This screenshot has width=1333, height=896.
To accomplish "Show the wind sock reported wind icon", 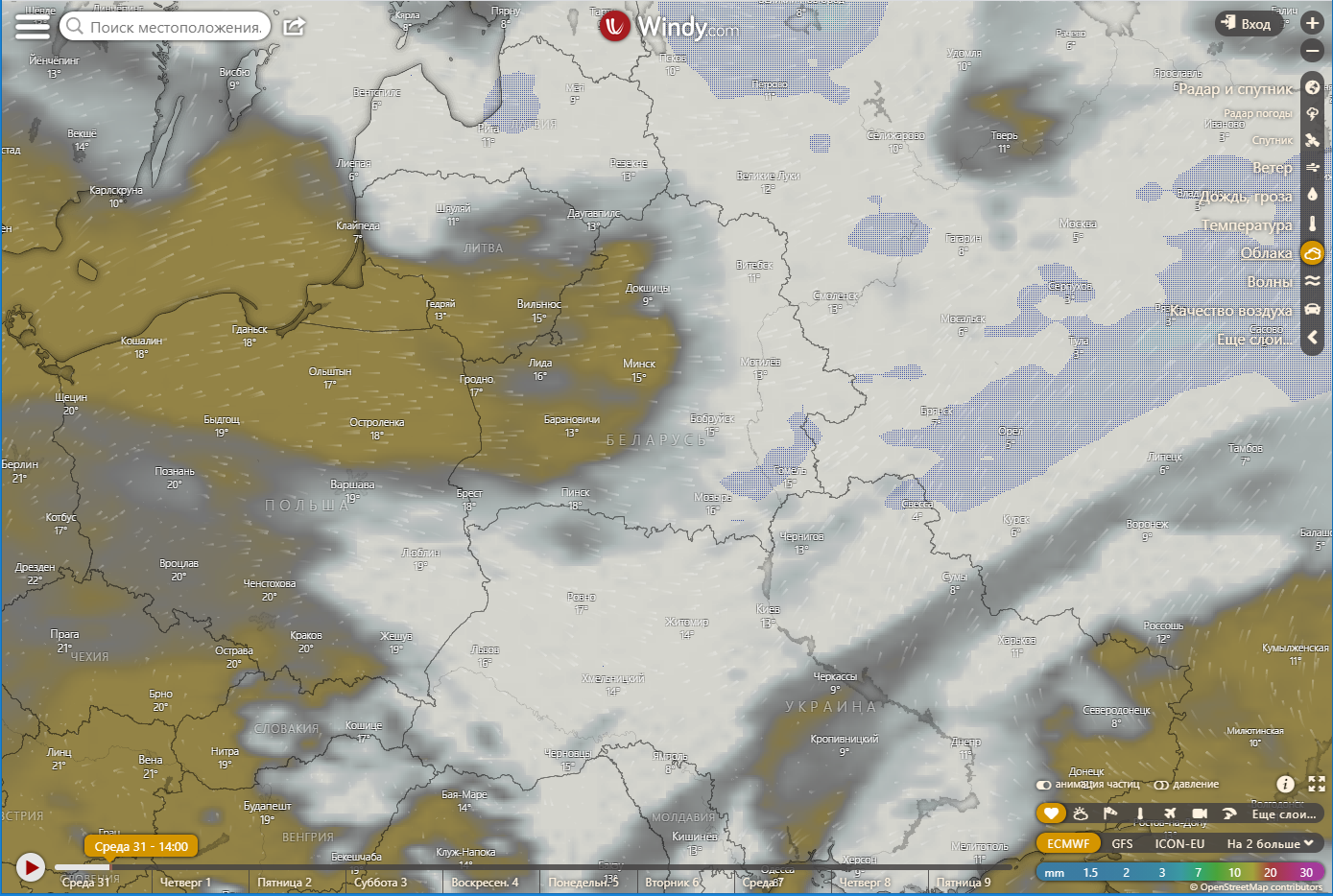I will point(1110,813).
